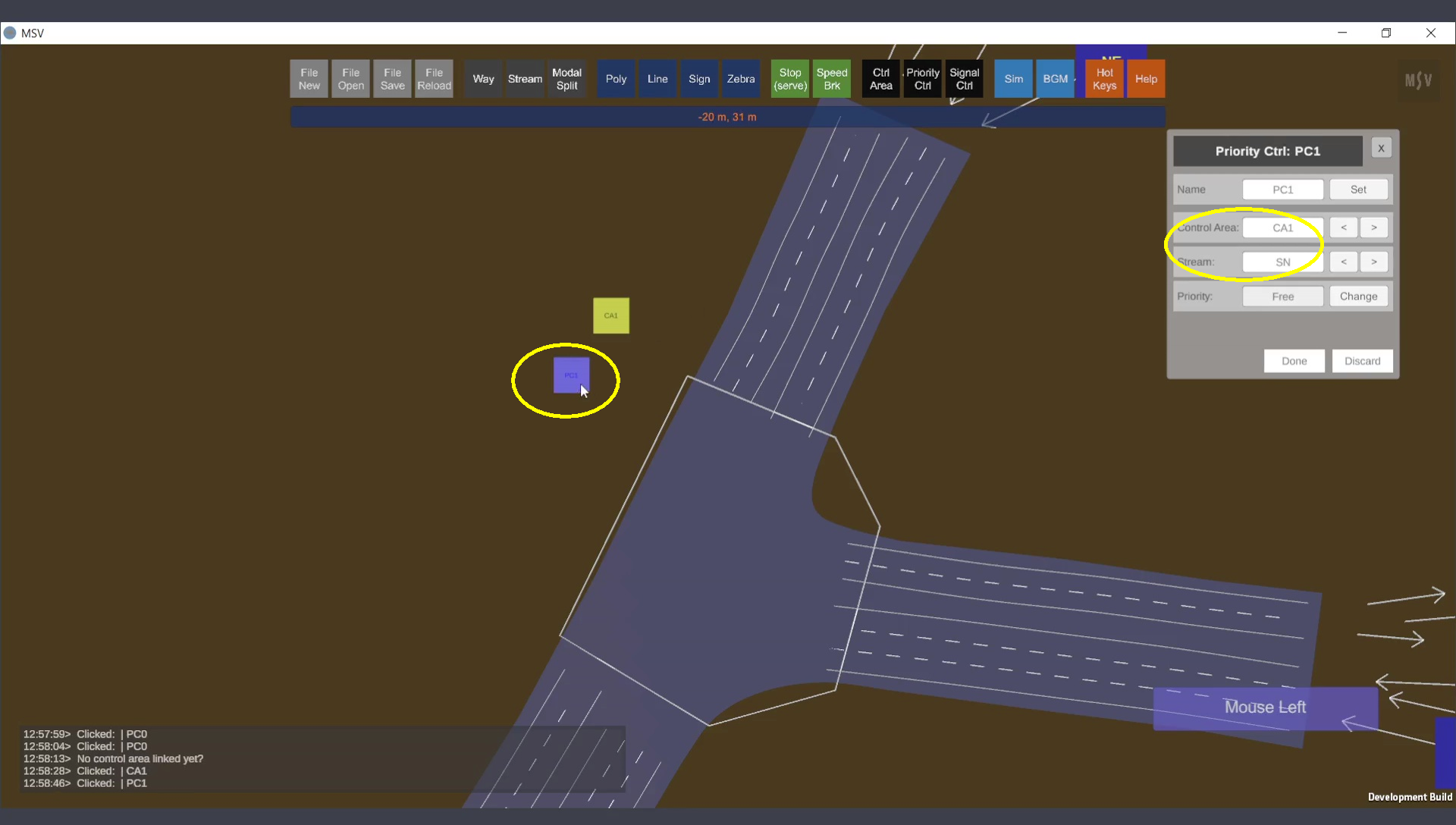Go to previous Control Area with left arrow
This screenshot has width=1456, height=825.
[1343, 227]
